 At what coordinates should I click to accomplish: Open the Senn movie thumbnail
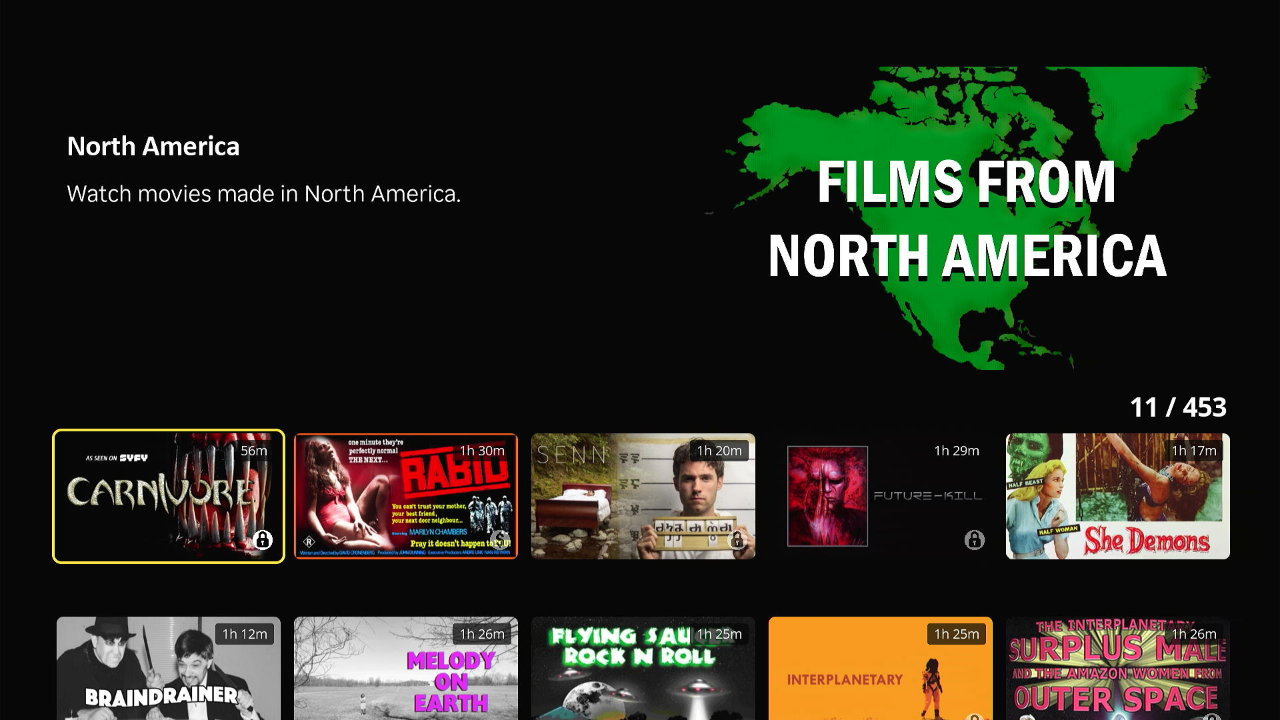click(643, 496)
